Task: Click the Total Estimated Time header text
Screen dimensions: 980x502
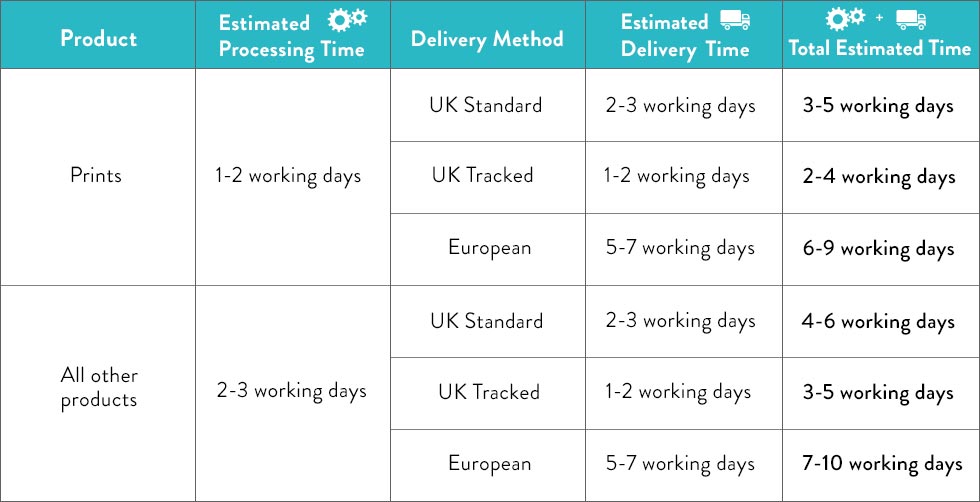Action: [x=879, y=48]
